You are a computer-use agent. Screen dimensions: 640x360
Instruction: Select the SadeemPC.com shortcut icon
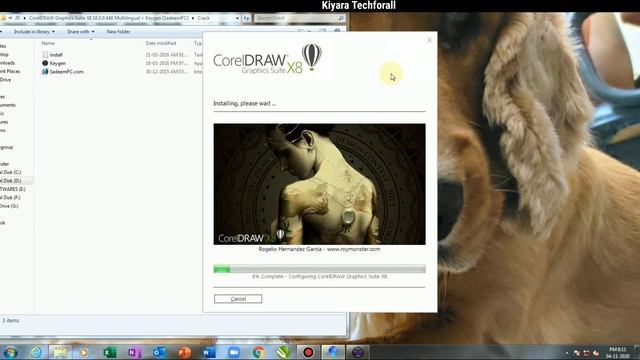coord(45,71)
